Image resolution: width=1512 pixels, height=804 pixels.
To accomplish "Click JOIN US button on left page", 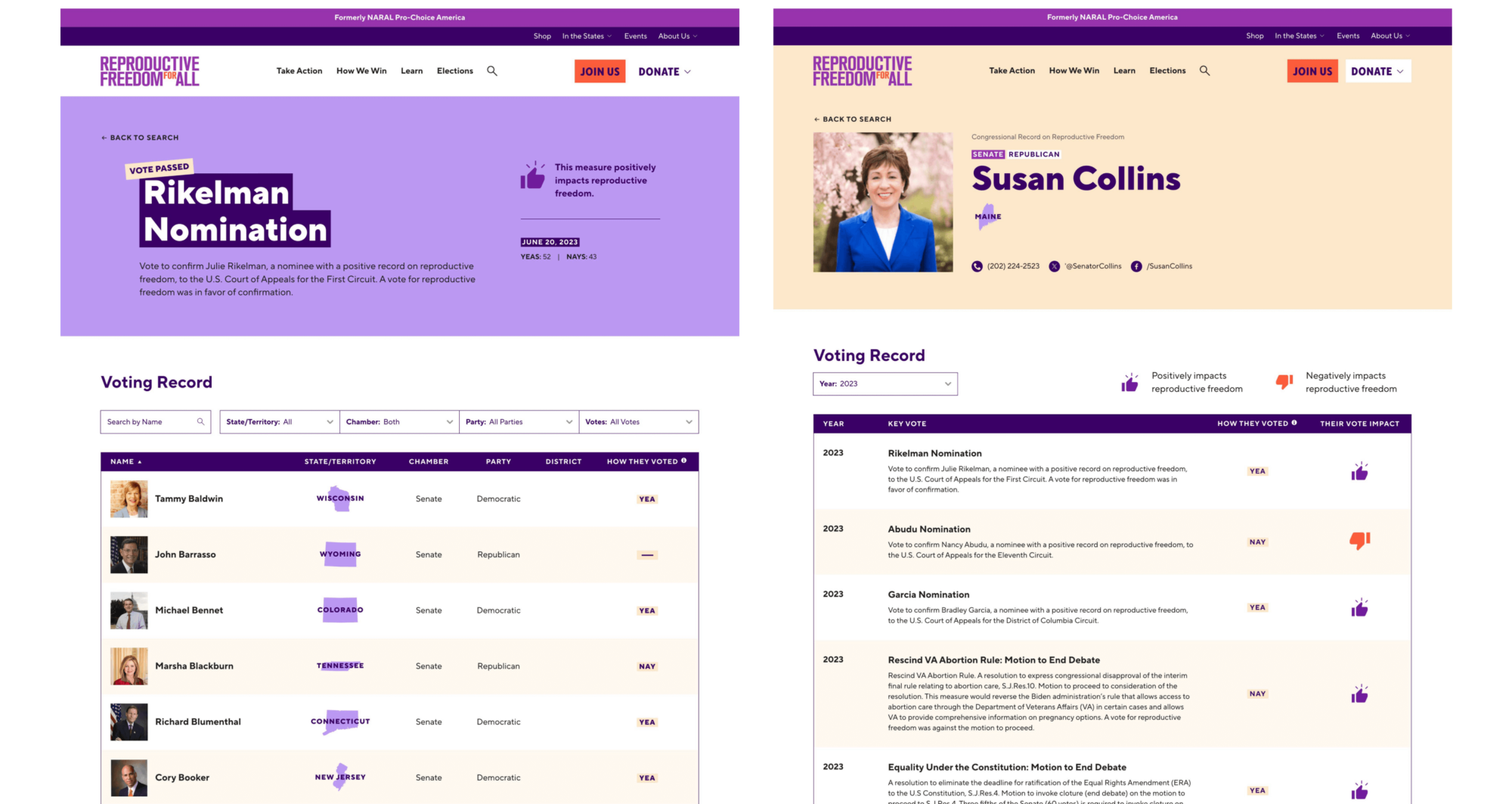I will pyautogui.click(x=600, y=72).
